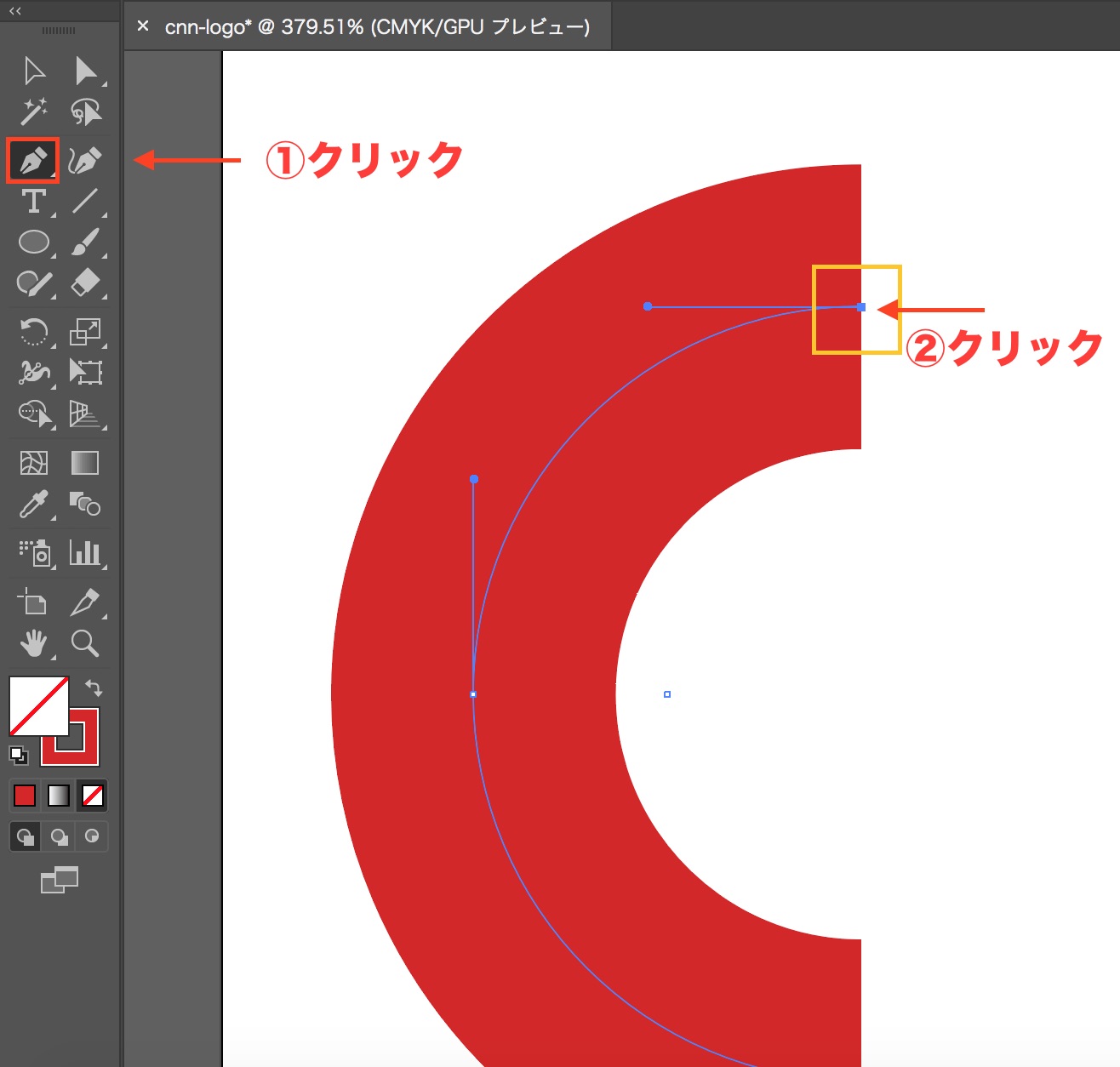Screen dimensions: 1120x1067
Task: Apply solid Color mode button
Action: (x=25, y=796)
